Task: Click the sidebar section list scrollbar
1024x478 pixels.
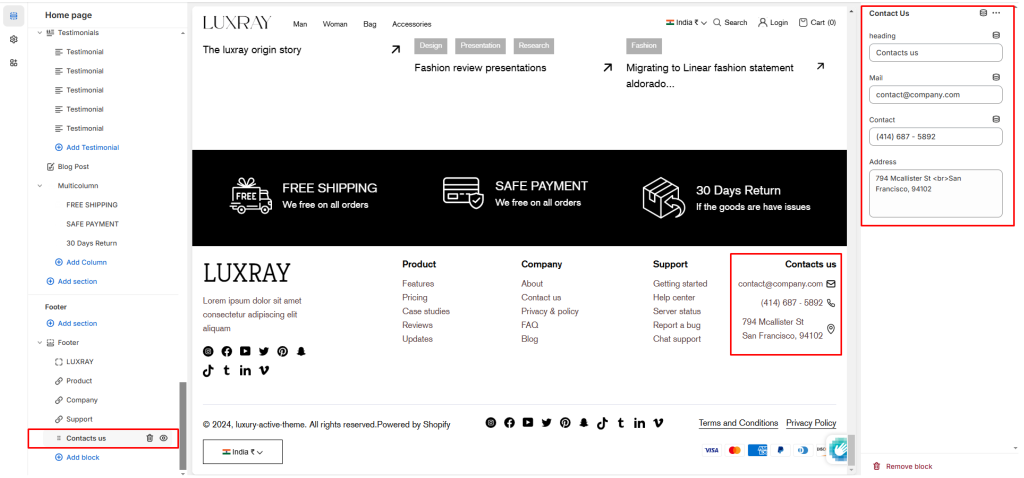Action: (x=183, y=424)
